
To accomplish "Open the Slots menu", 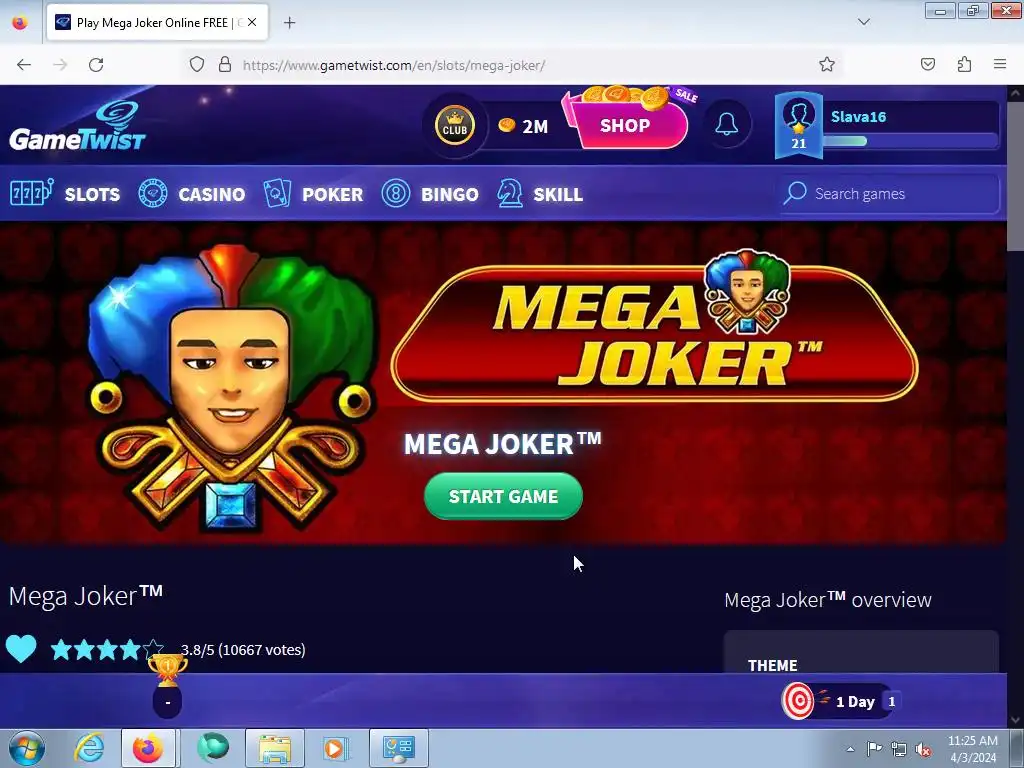I will [92, 194].
